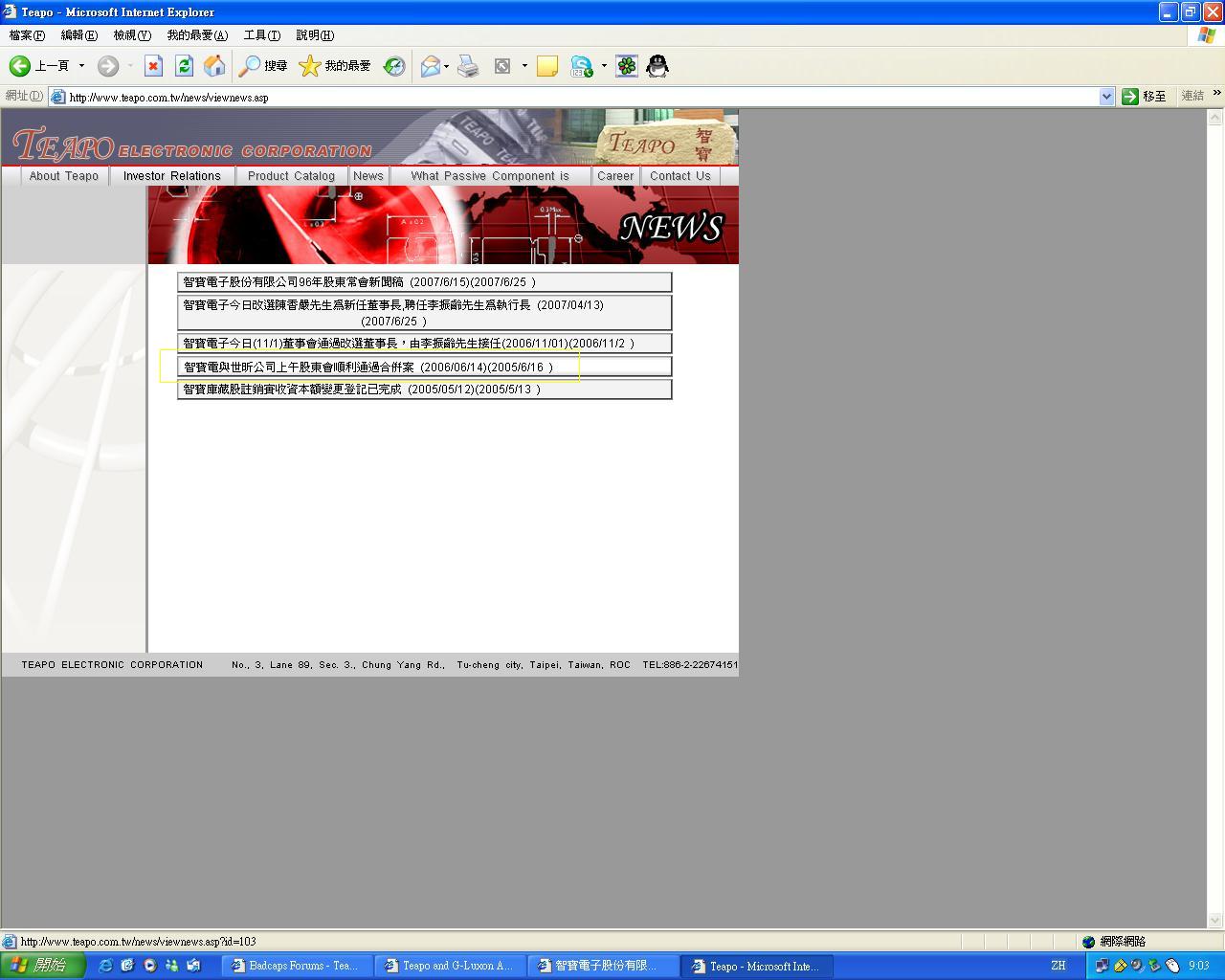Open the 我的最愛(A) menu
The image size is (1225, 980).
coord(197,35)
